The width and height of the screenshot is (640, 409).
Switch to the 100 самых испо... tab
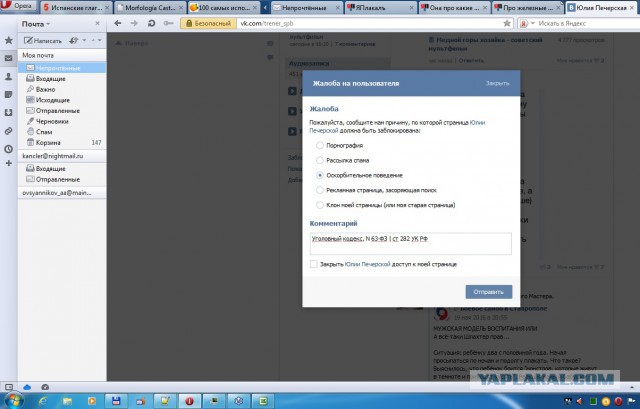tap(224, 7)
